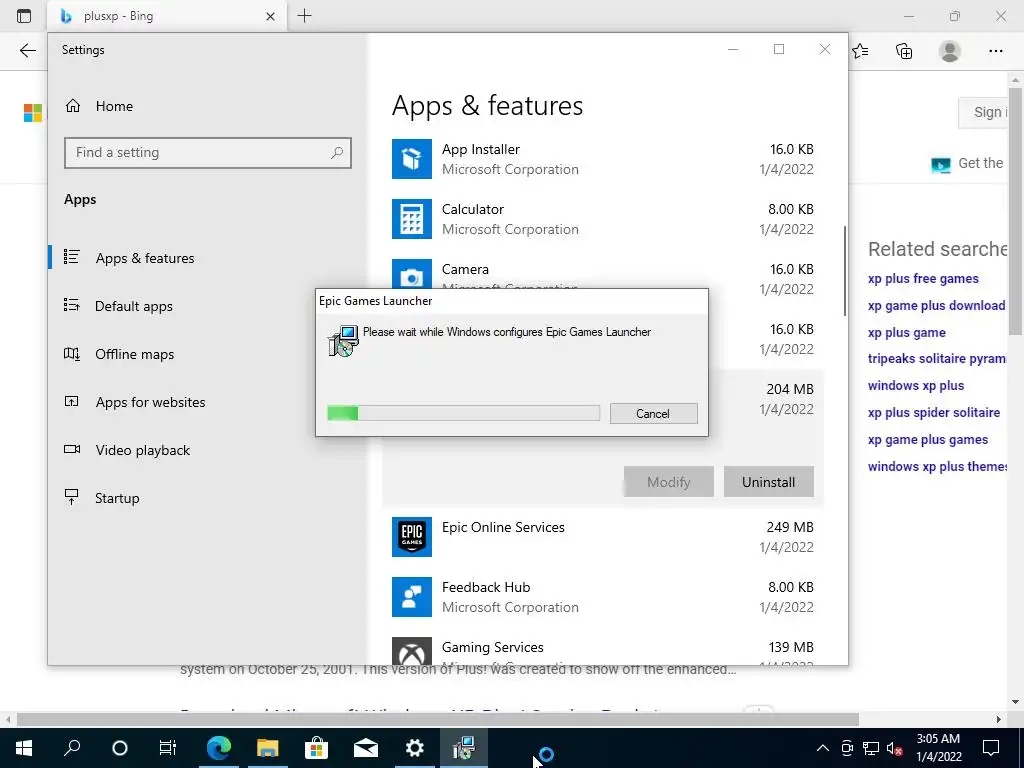Cancel the Epic Games Launcher configuration
Screen dimensions: 1024x768
point(653,413)
